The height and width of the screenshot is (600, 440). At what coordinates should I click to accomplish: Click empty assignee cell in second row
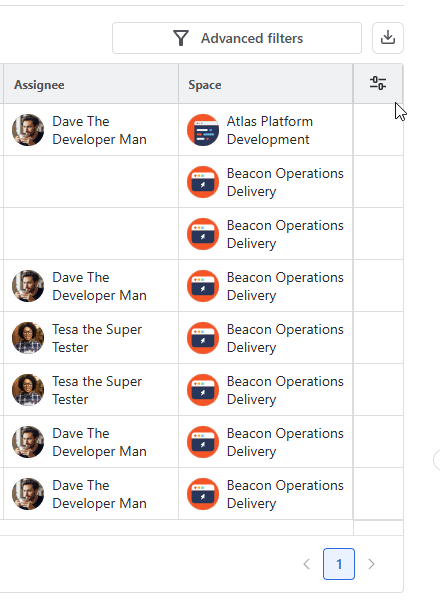pos(91,182)
